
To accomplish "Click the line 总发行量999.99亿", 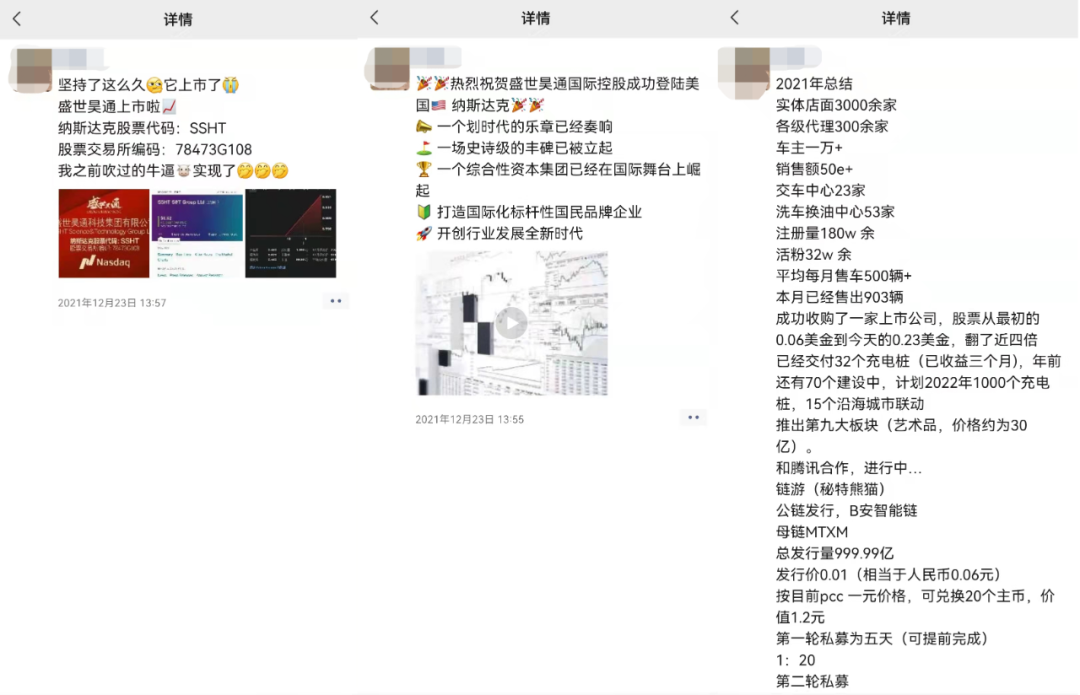I will (x=835, y=554).
